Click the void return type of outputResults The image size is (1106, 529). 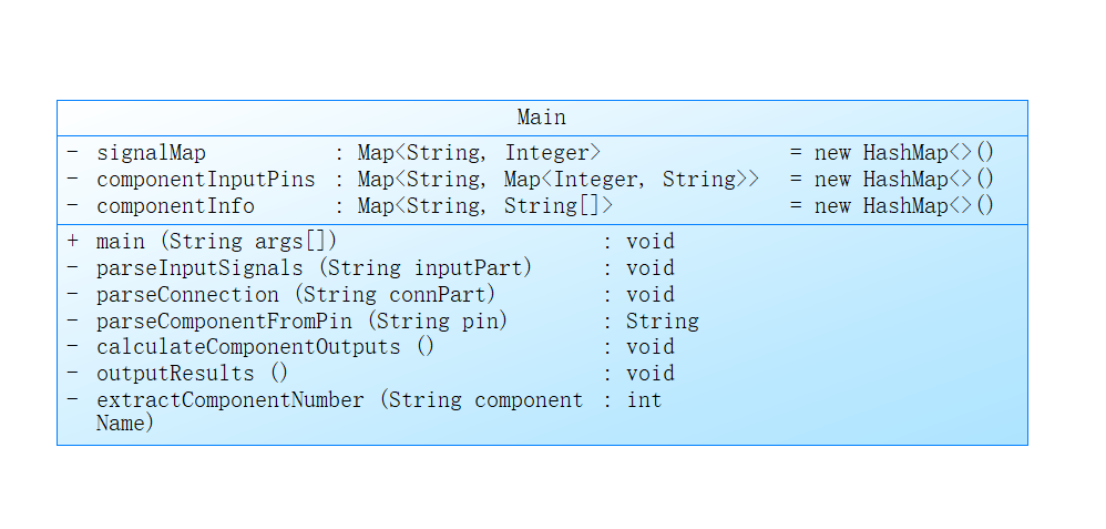click(x=650, y=373)
